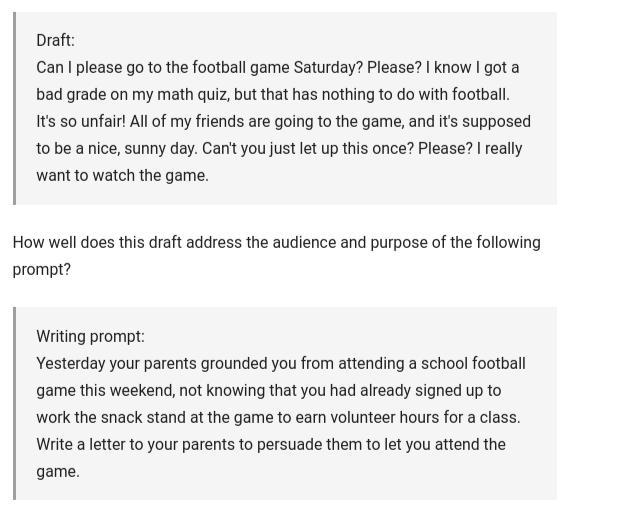Screen dimensions: 621x512
Task: Click the final word "game." in writing prompt
Action: pos(58,472)
